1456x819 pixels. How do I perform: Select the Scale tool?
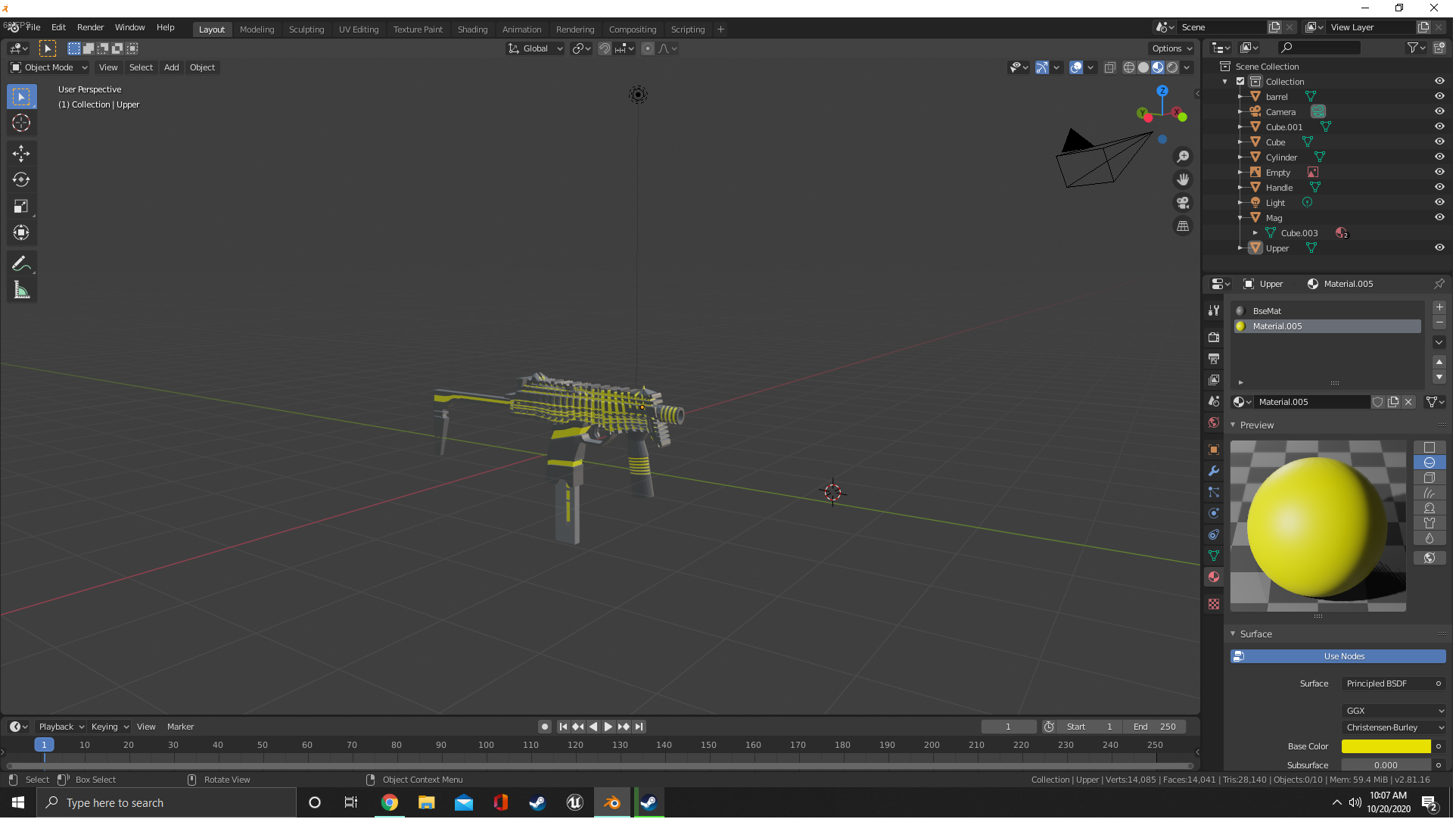pos(21,206)
